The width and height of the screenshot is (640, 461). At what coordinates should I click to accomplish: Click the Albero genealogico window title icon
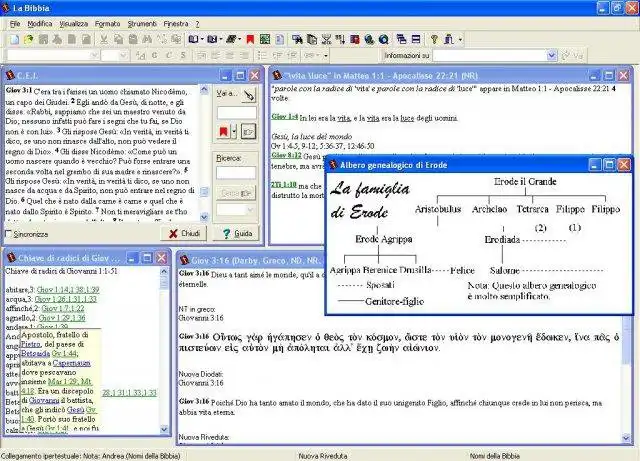click(x=333, y=165)
